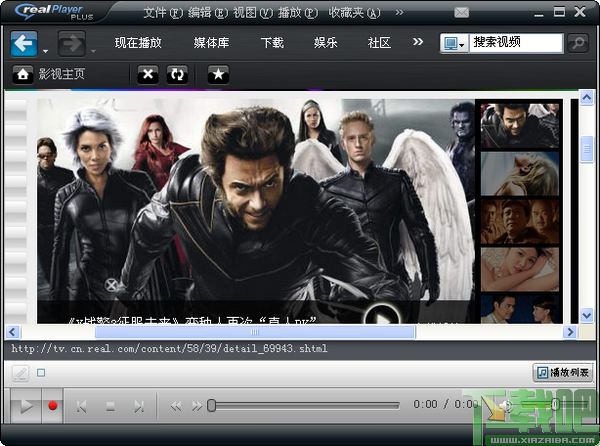Image resolution: width=600 pixels, height=446 pixels.
Task: Click the vertical scrollbar thumb
Action: 587,150
